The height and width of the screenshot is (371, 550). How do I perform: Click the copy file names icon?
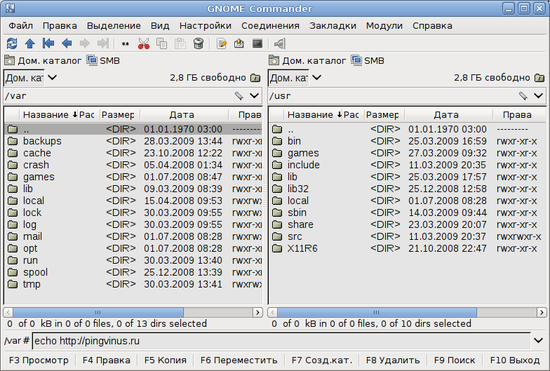pyautogui.click(x=125, y=44)
